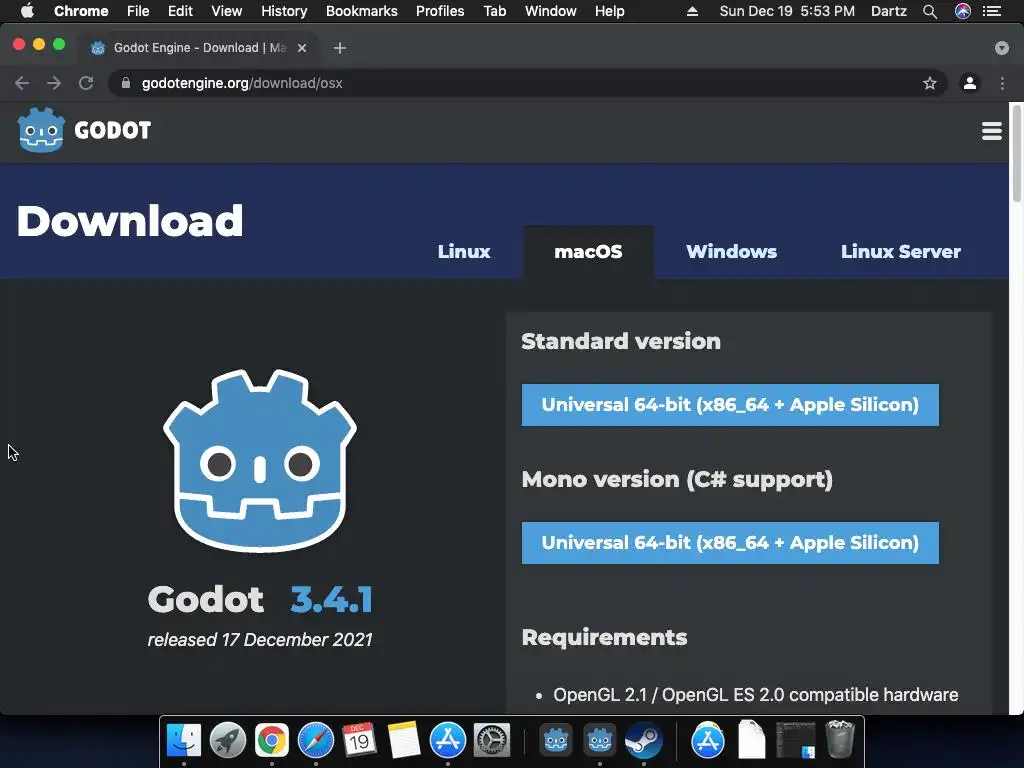Close the Godot Engine Download tab
The height and width of the screenshot is (768, 1024).
[302, 48]
